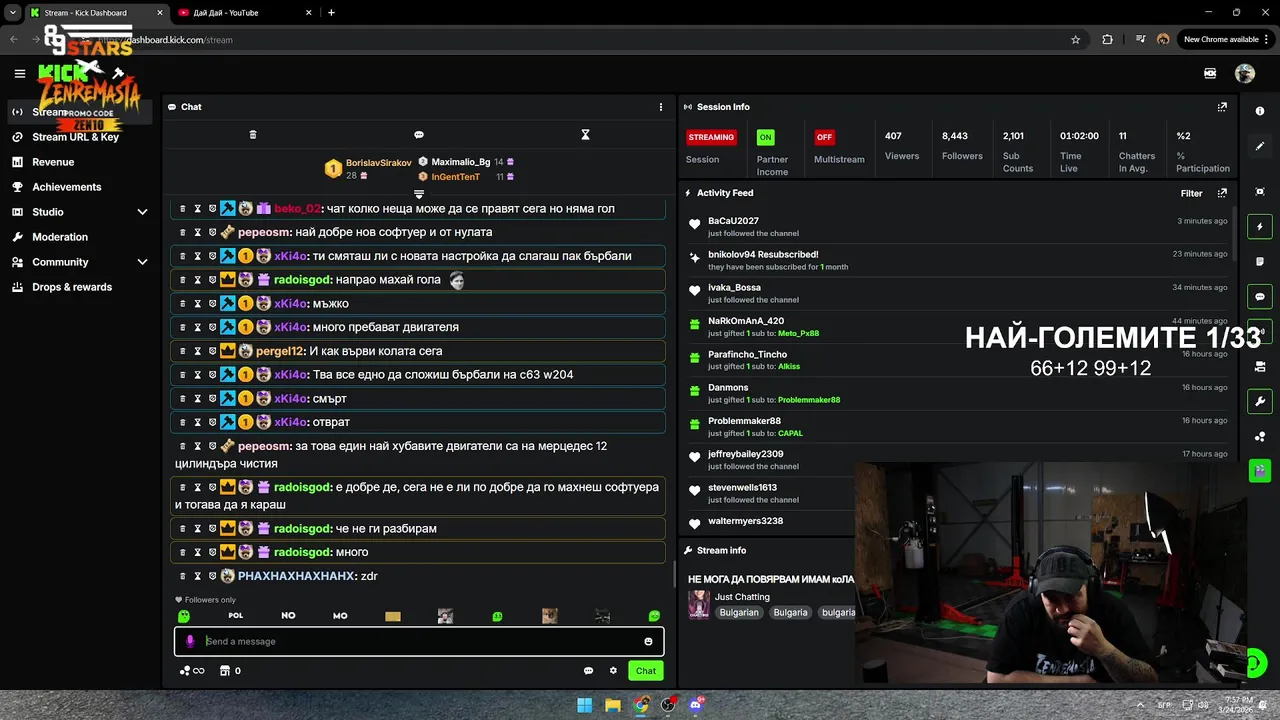Screen dimensions: 1280x720
Task: Click the pencil edit icon in right sidebar
Action: click(x=1260, y=146)
